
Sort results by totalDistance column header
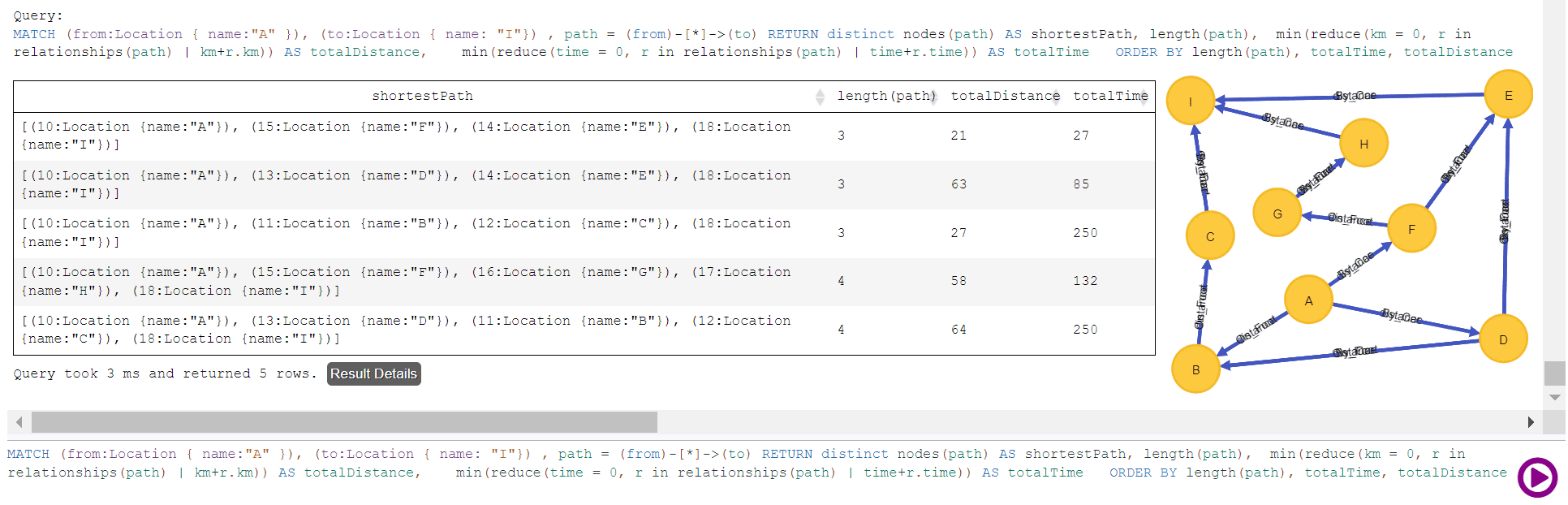(1005, 96)
